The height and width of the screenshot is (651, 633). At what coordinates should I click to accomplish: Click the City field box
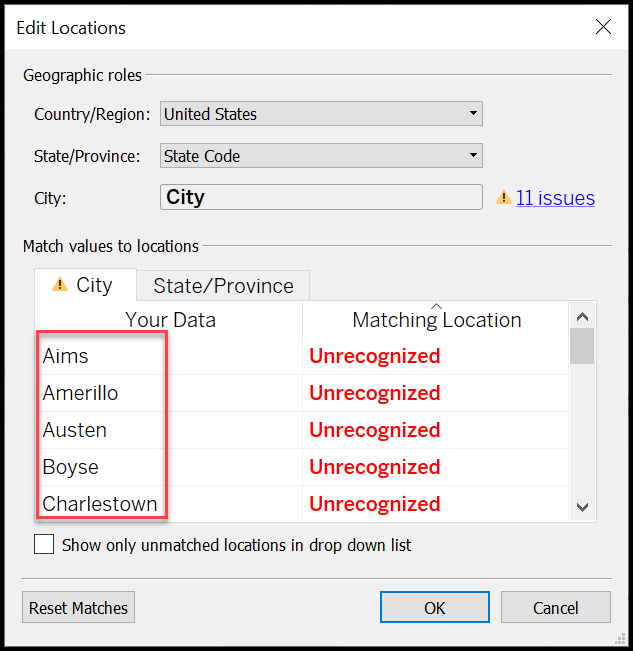pyautogui.click(x=321, y=197)
